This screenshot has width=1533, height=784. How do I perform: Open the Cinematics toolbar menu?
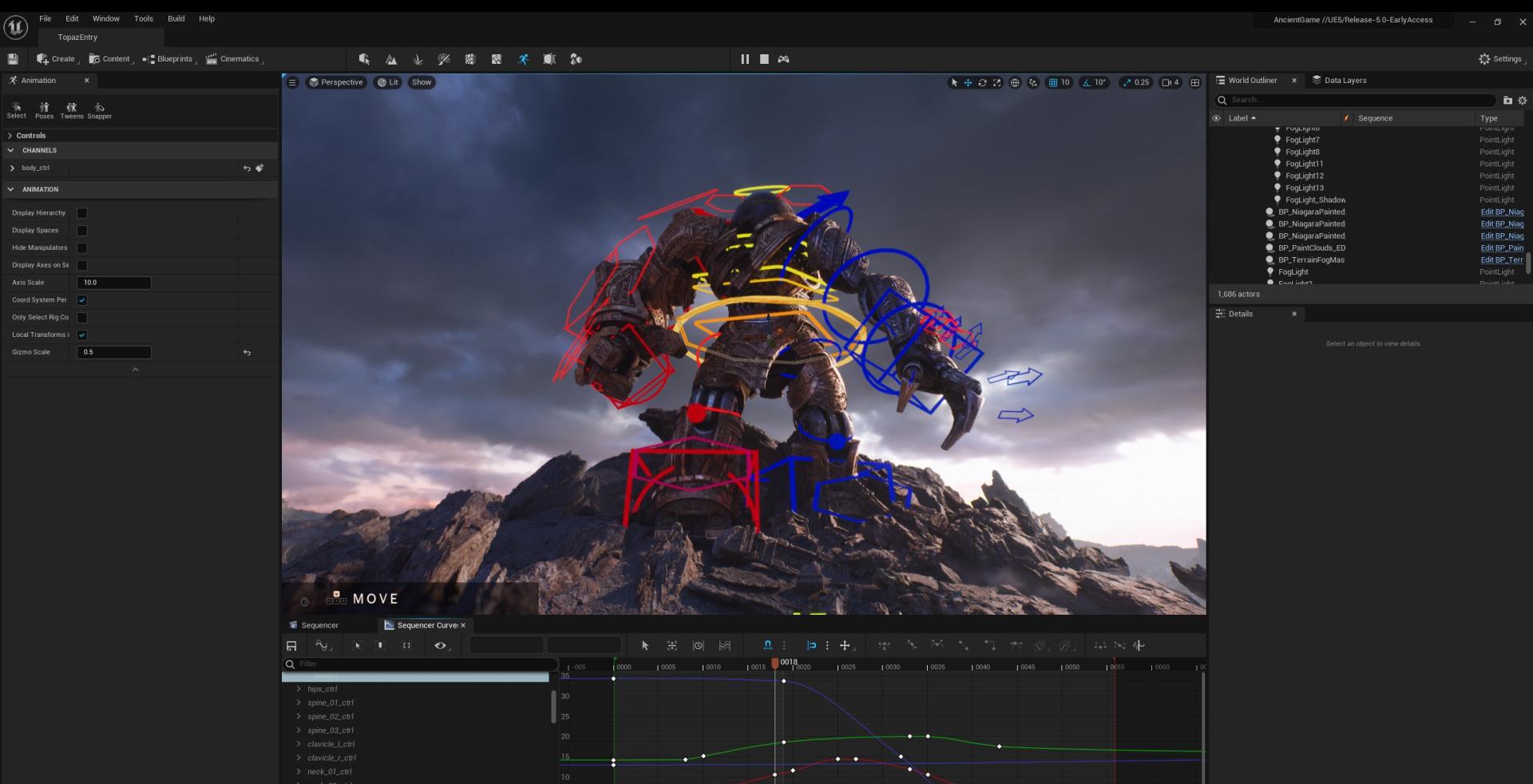(234, 59)
